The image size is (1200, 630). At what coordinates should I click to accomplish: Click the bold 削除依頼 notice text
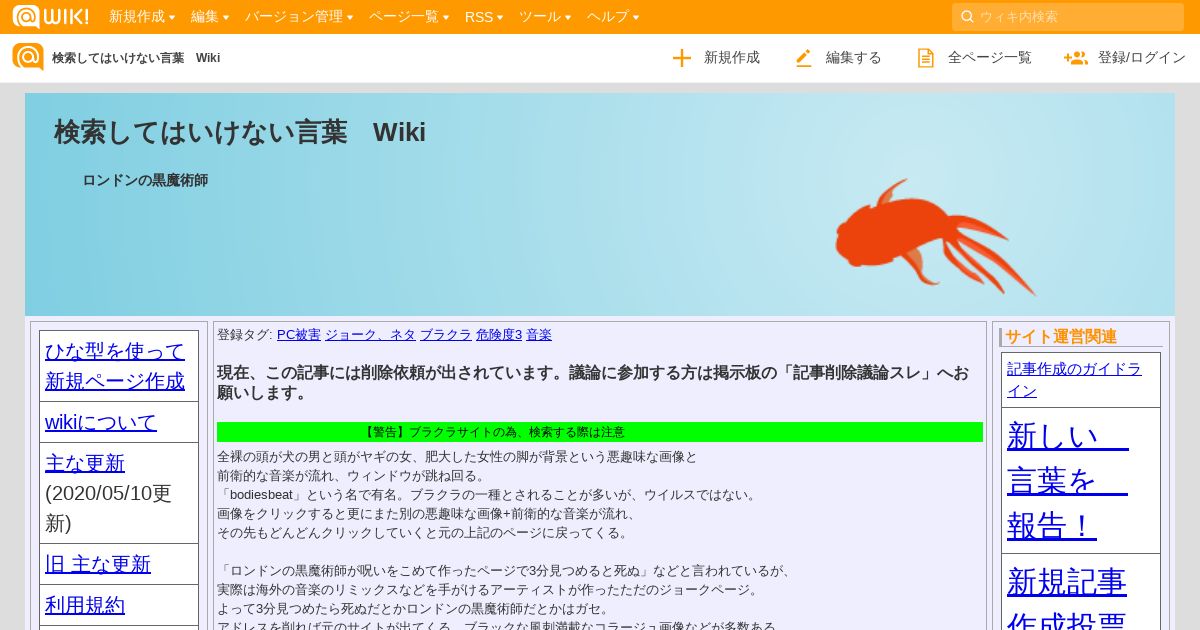click(x=593, y=383)
